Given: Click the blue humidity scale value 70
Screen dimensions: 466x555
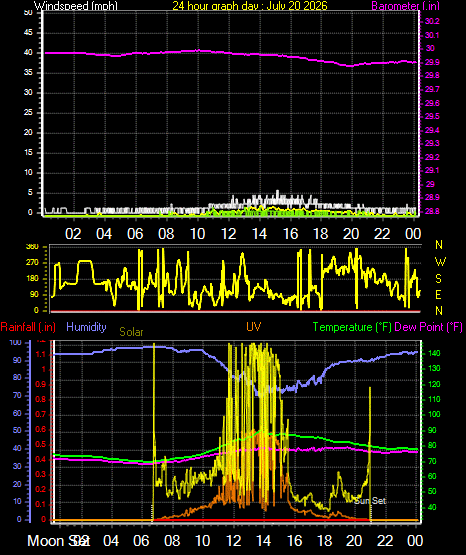Looking at the screenshot, I should pos(17,395).
